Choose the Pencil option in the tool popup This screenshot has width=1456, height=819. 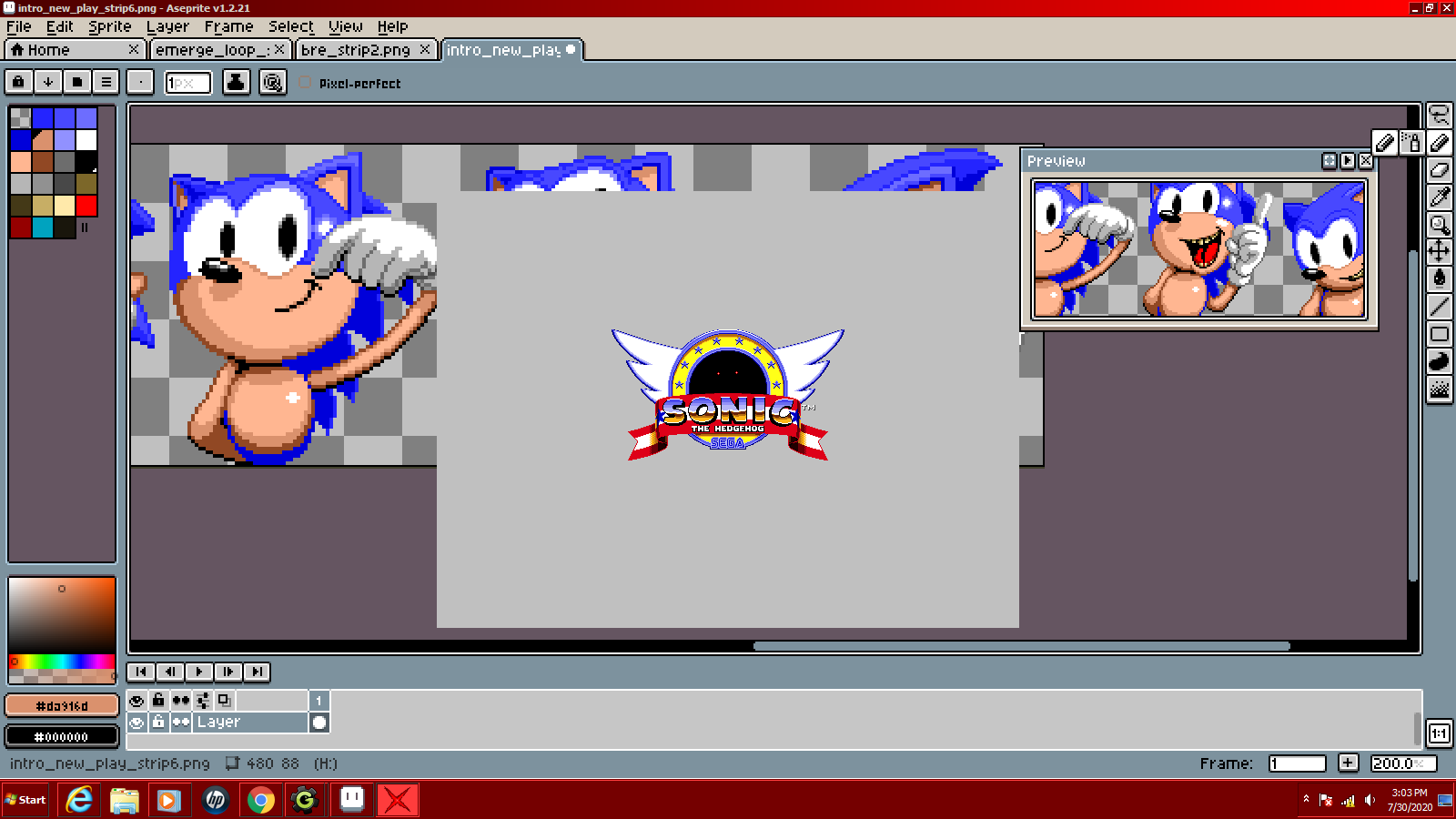tap(1384, 143)
